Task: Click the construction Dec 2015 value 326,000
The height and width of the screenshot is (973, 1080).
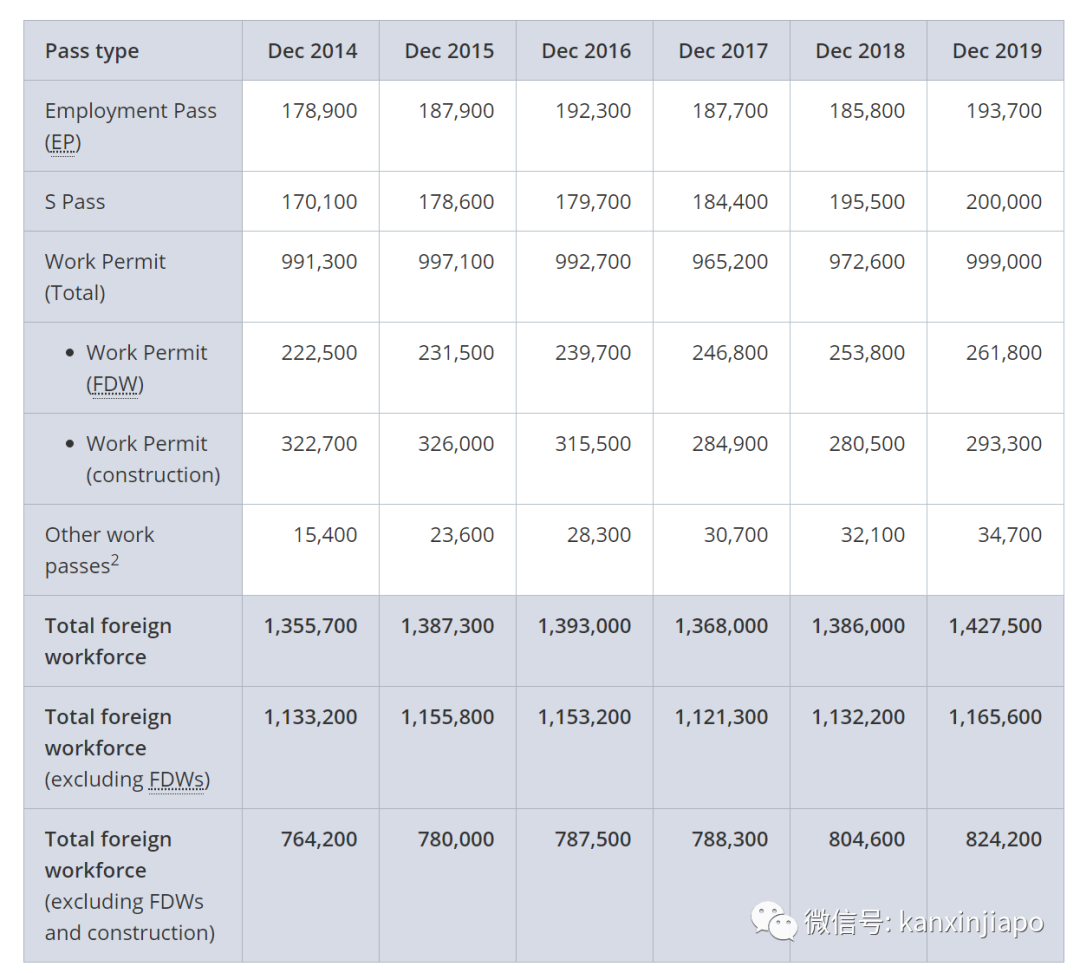Action: click(x=456, y=444)
